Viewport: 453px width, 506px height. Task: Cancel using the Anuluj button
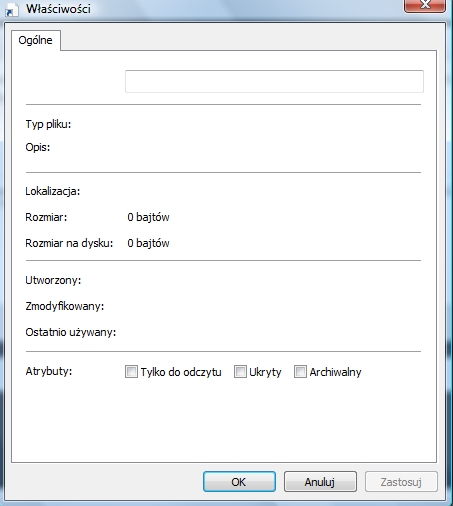click(x=320, y=482)
